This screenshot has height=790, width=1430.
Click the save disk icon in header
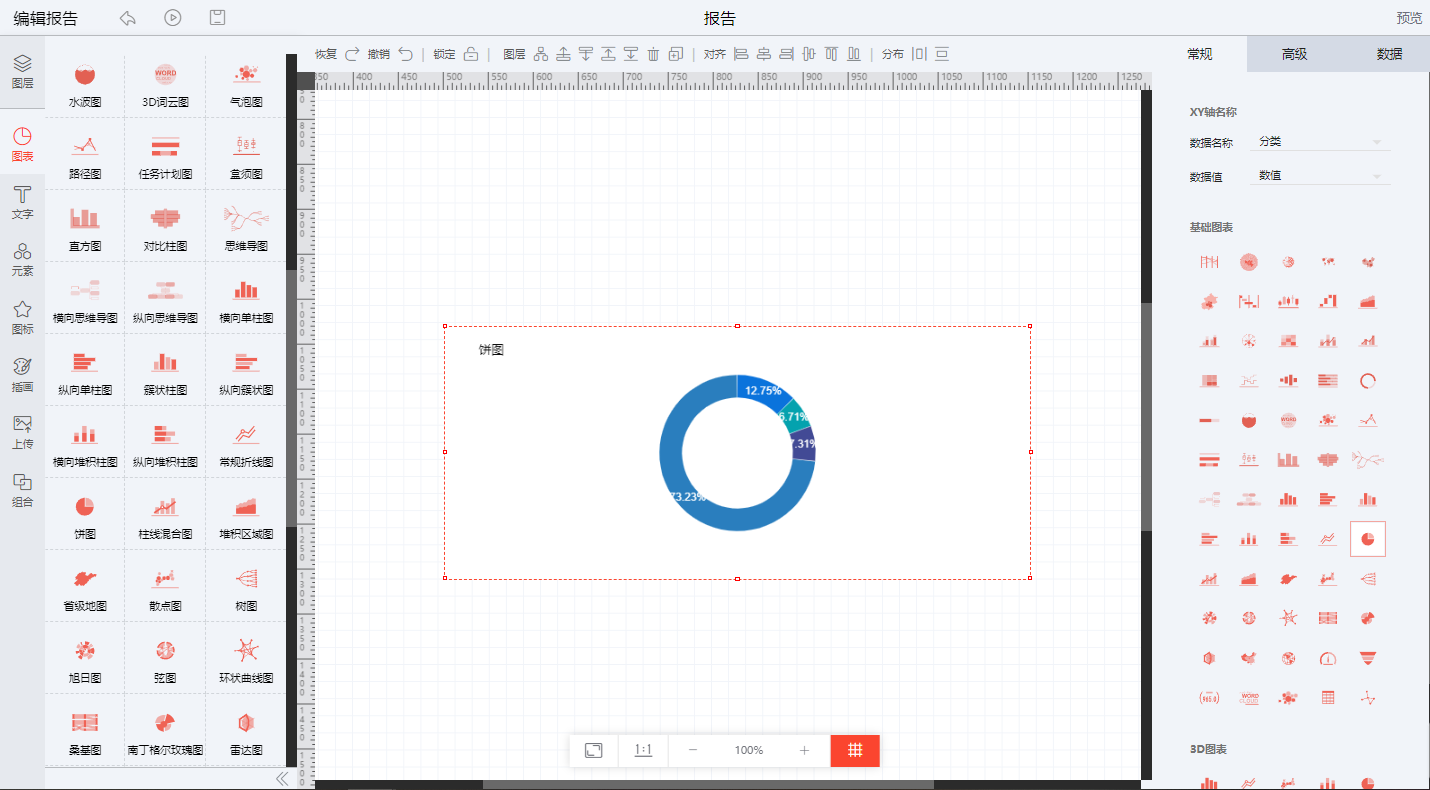pos(218,17)
